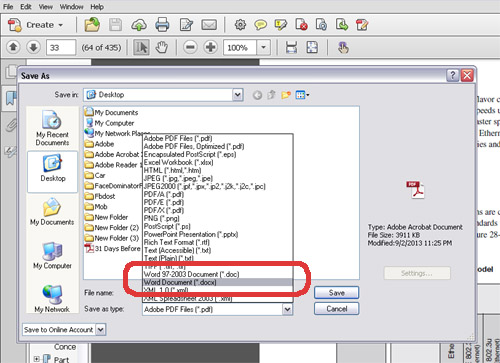This screenshot has height=363, width=500.
Task: Open Save to Online Account dropdown
Action: click(101, 330)
